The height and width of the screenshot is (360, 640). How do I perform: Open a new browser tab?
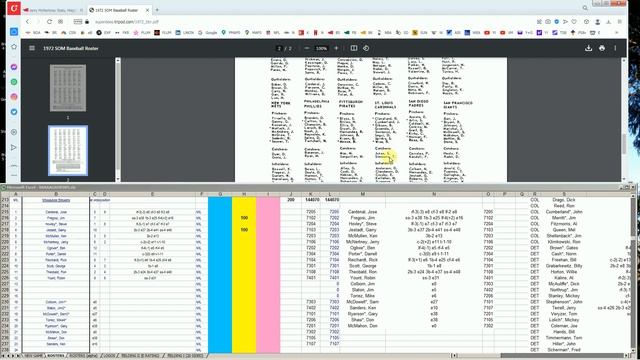tap(157, 10)
